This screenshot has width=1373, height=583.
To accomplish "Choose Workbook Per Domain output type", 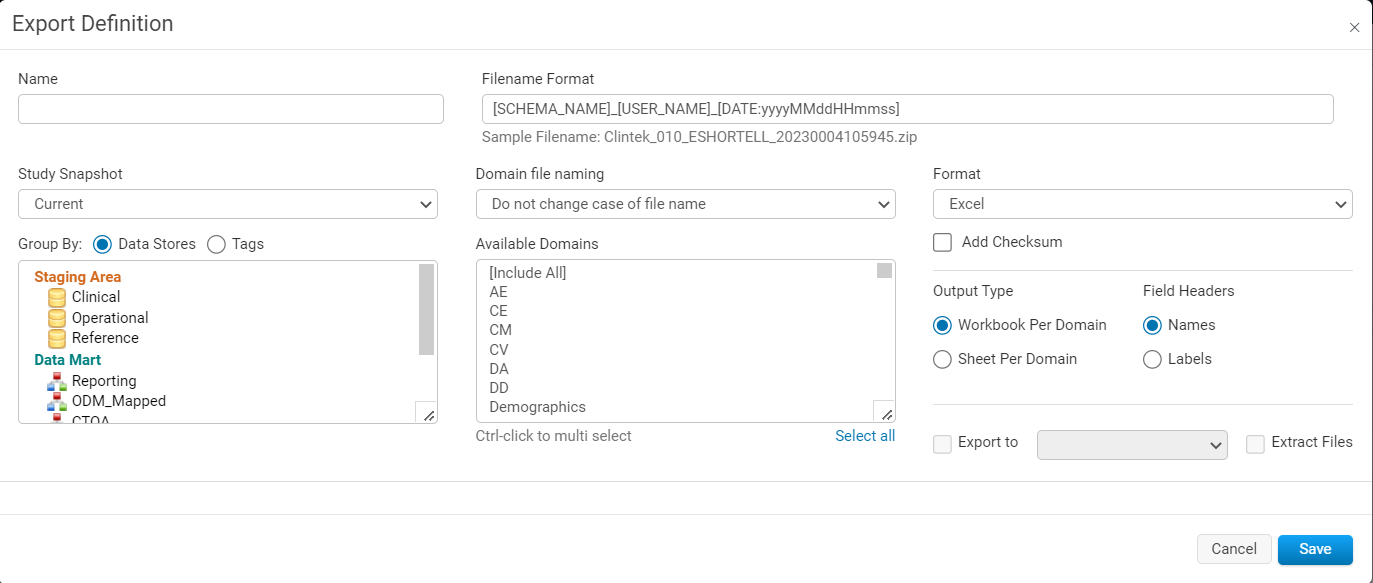I will click(942, 325).
